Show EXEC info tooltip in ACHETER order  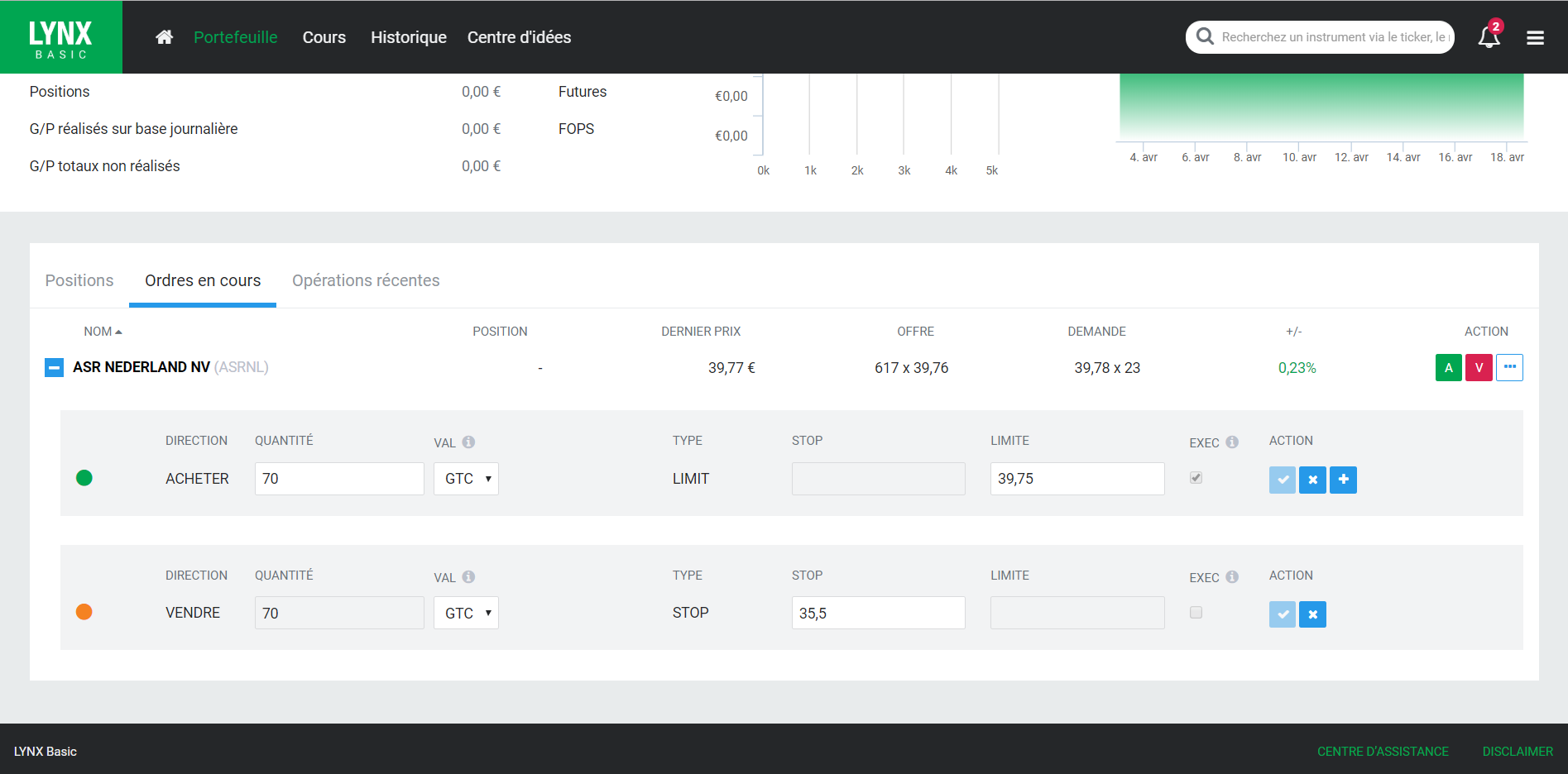pos(1232,442)
